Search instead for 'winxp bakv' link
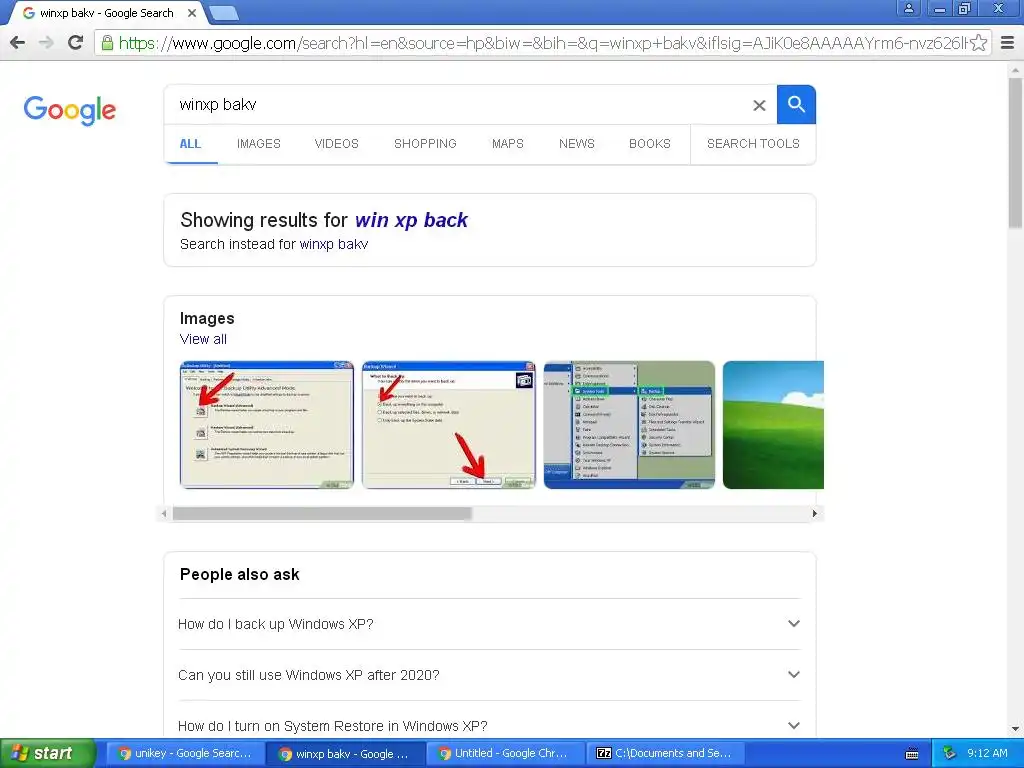Screen dimensions: 1024x768 pyautogui.click(x=334, y=244)
